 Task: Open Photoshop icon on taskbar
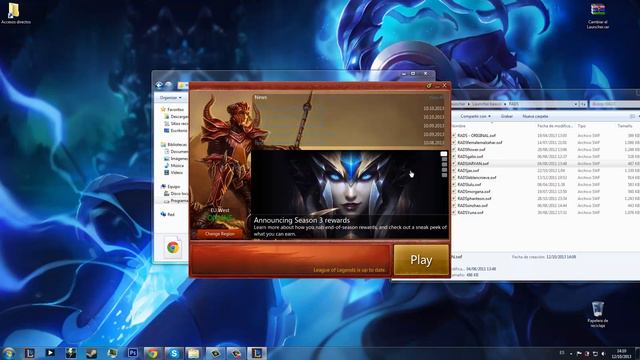(132, 353)
